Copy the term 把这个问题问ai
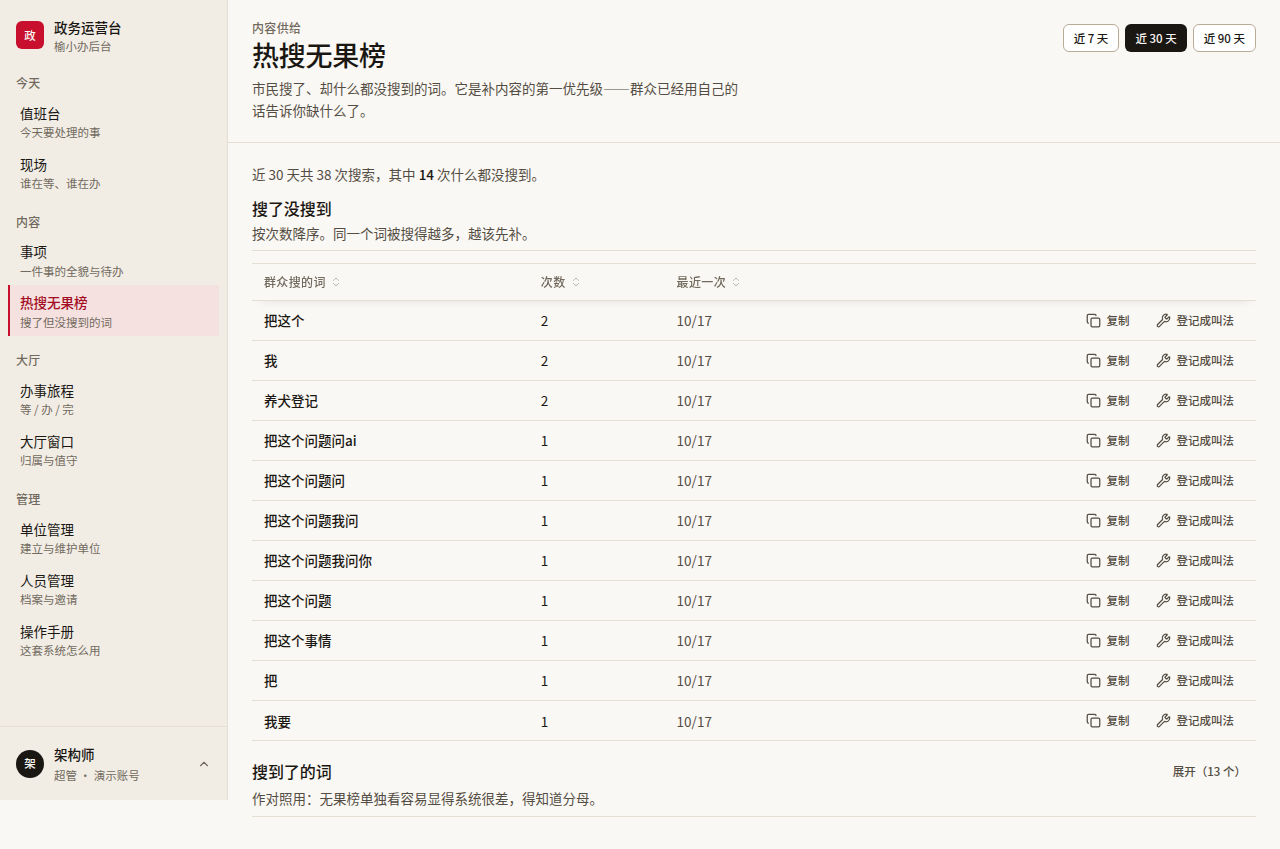This screenshot has width=1280, height=849. pos(1108,441)
